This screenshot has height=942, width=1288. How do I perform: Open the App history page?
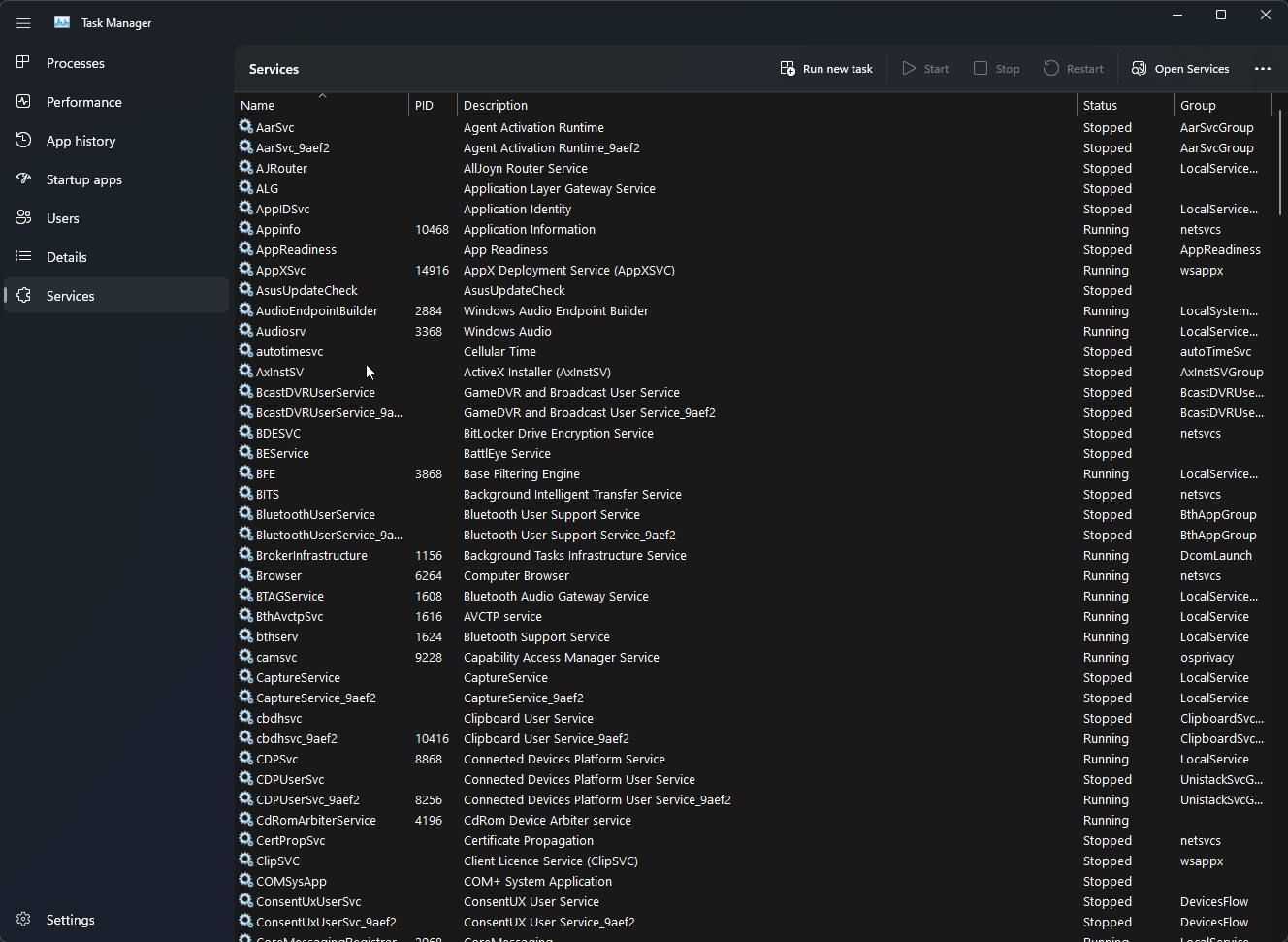click(x=116, y=140)
